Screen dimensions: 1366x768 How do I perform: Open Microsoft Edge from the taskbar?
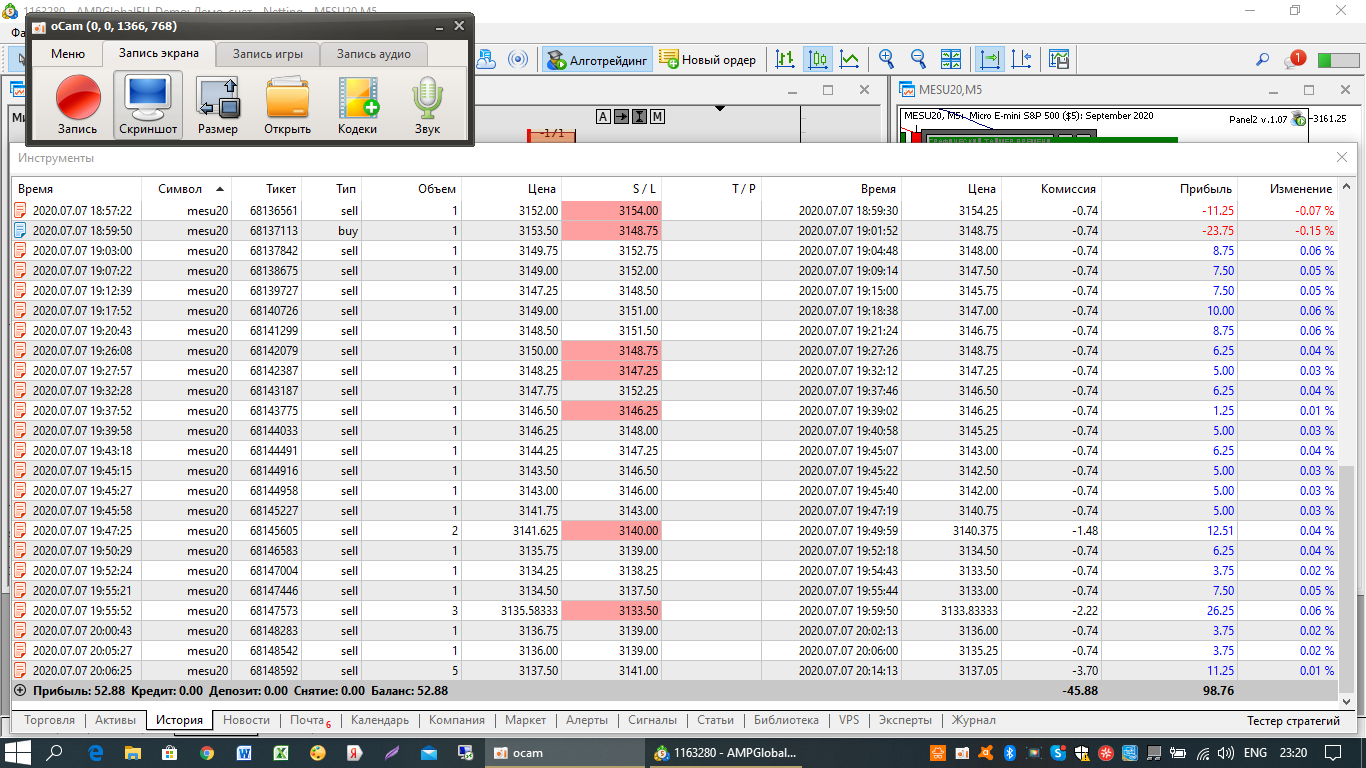97,752
